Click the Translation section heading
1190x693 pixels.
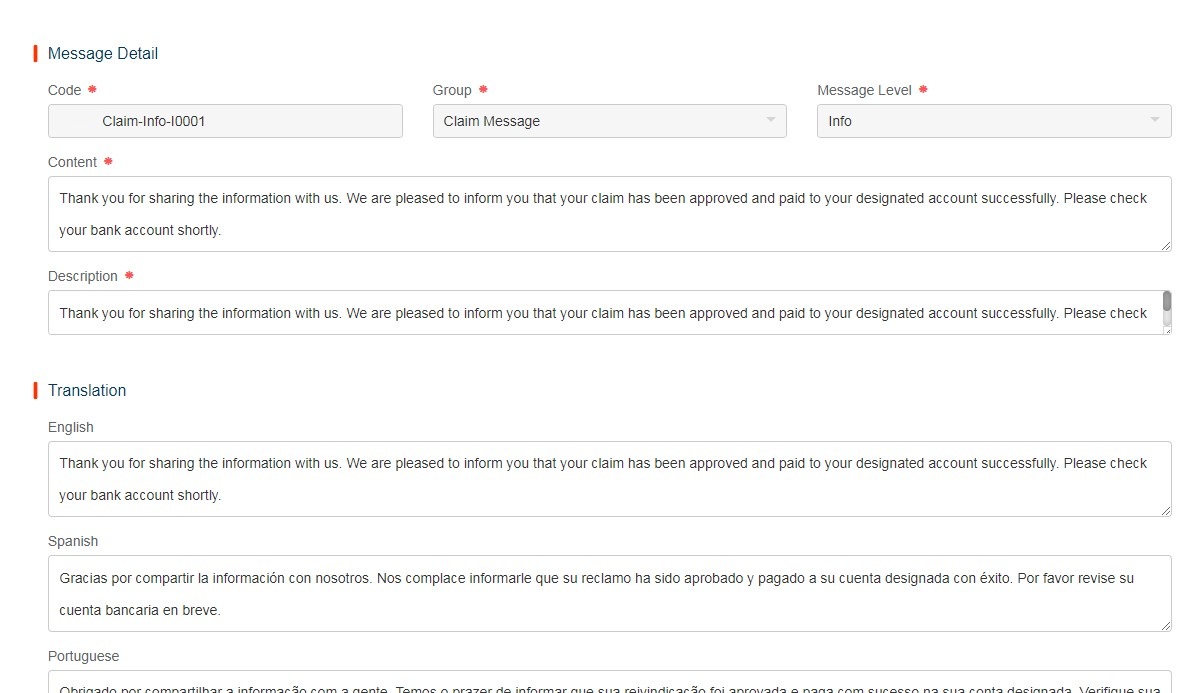tap(87, 391)
